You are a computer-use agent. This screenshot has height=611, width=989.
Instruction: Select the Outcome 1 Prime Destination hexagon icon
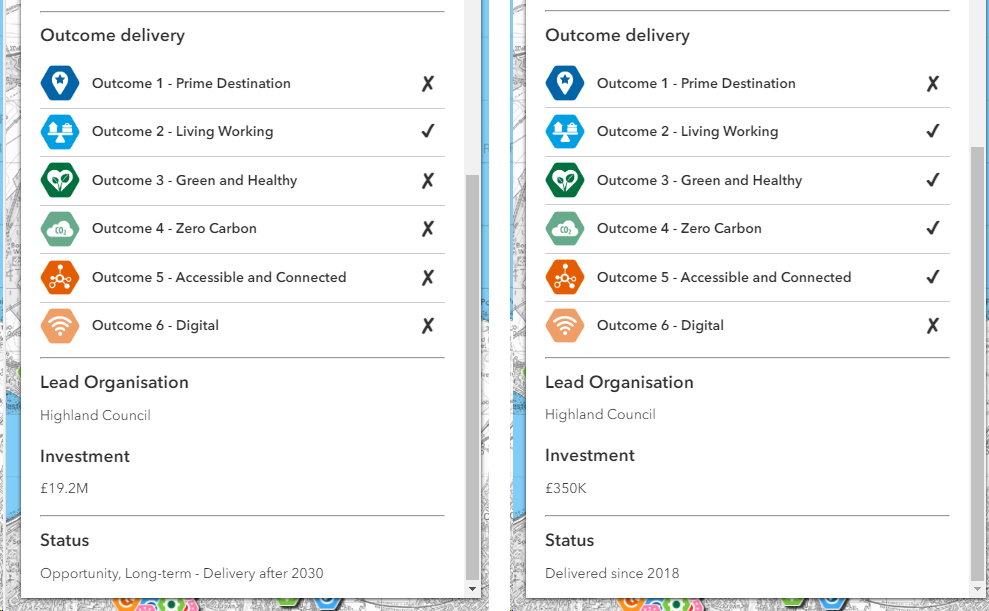60,83
